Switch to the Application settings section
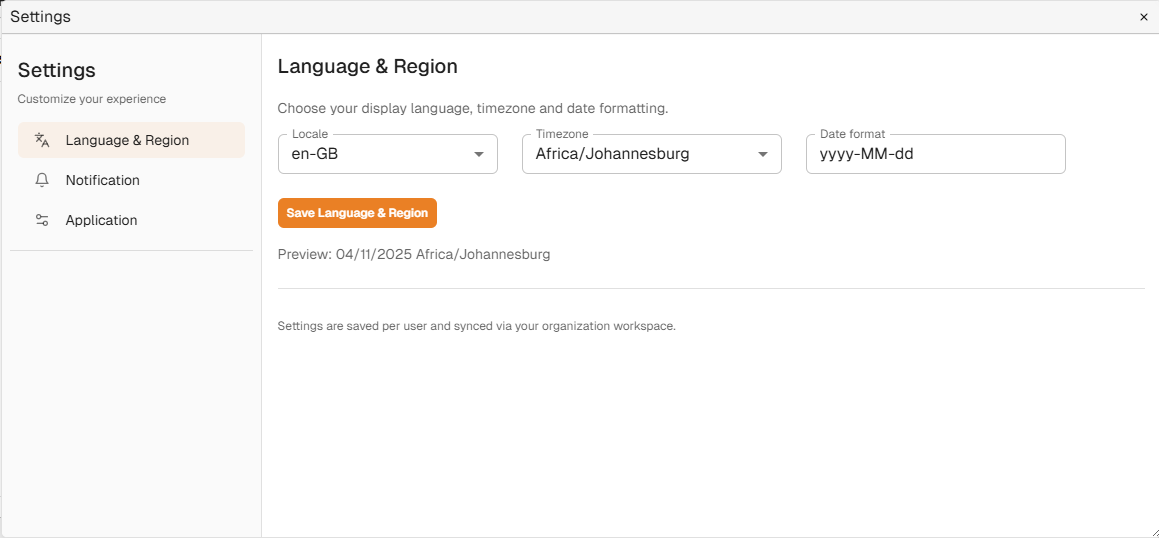The width and height of the screenshot is (1159, 538). coord(101,220)
